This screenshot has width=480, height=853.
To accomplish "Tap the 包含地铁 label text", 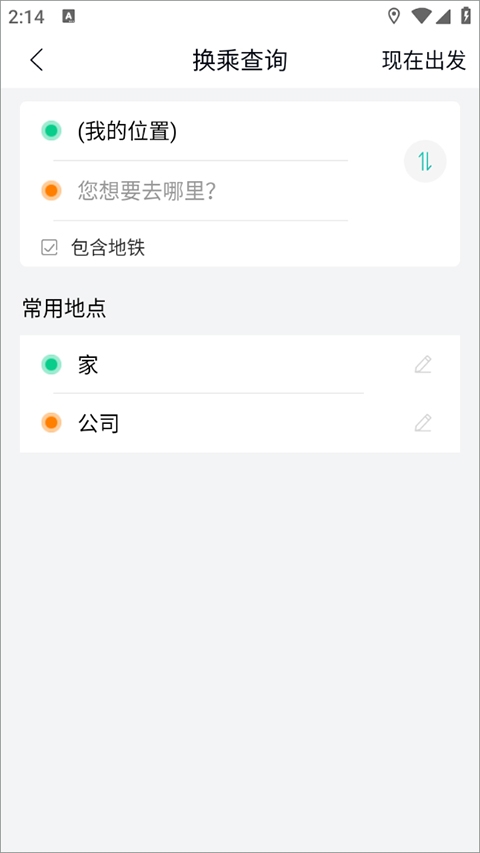I will (x=108, y=248).
